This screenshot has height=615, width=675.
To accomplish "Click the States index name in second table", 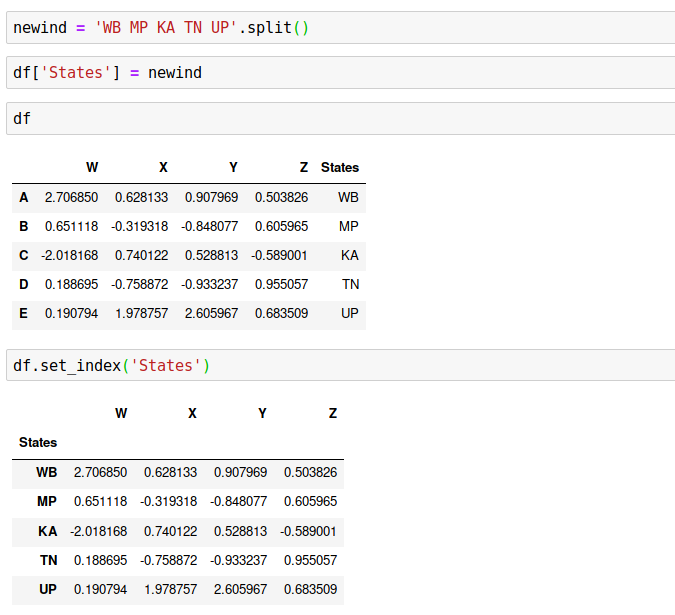I will 38,442.
